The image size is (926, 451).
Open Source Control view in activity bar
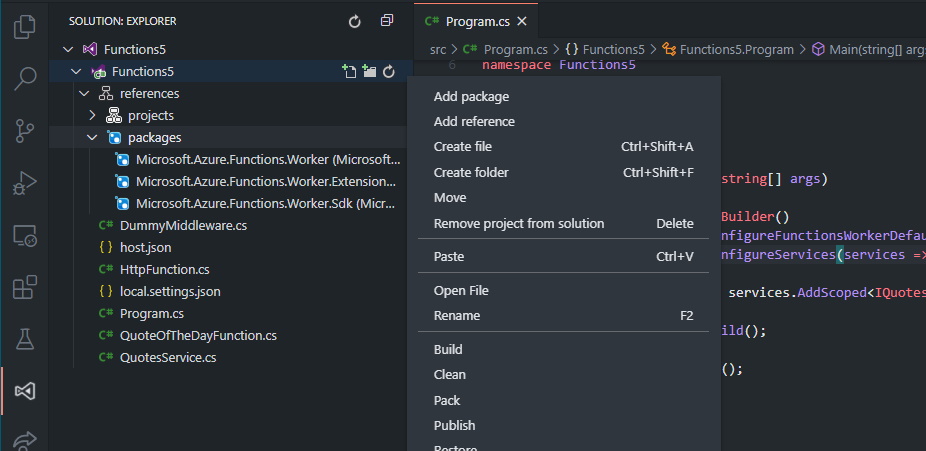coord(24,130)
